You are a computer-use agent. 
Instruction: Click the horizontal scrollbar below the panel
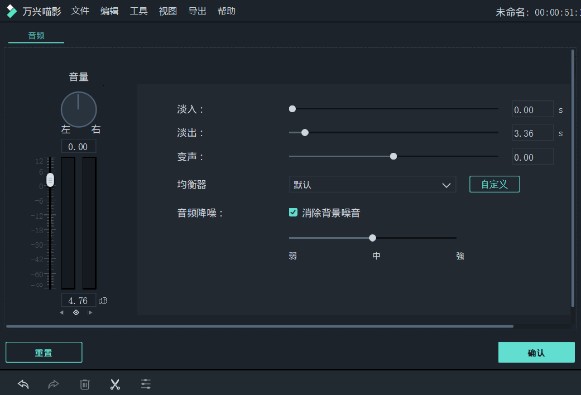260,326
